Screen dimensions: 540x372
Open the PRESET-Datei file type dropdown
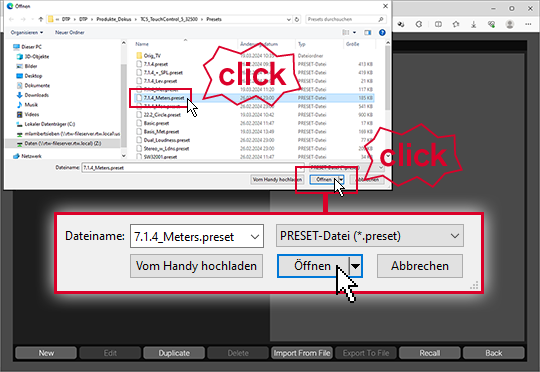click(370, 236)
